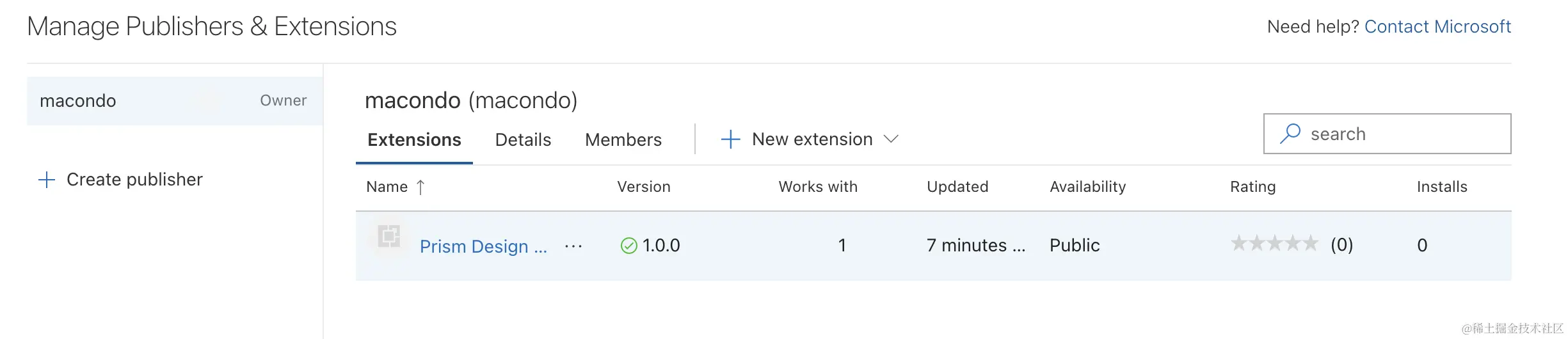Focus the search input field

click(1402, 134)
